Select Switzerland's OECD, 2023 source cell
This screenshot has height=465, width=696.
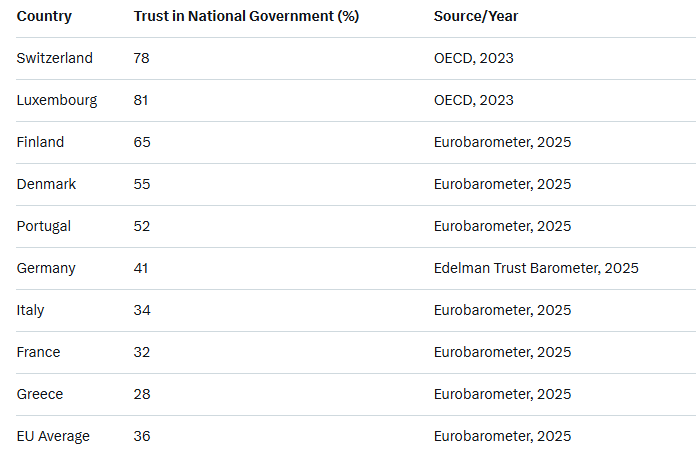474,58
